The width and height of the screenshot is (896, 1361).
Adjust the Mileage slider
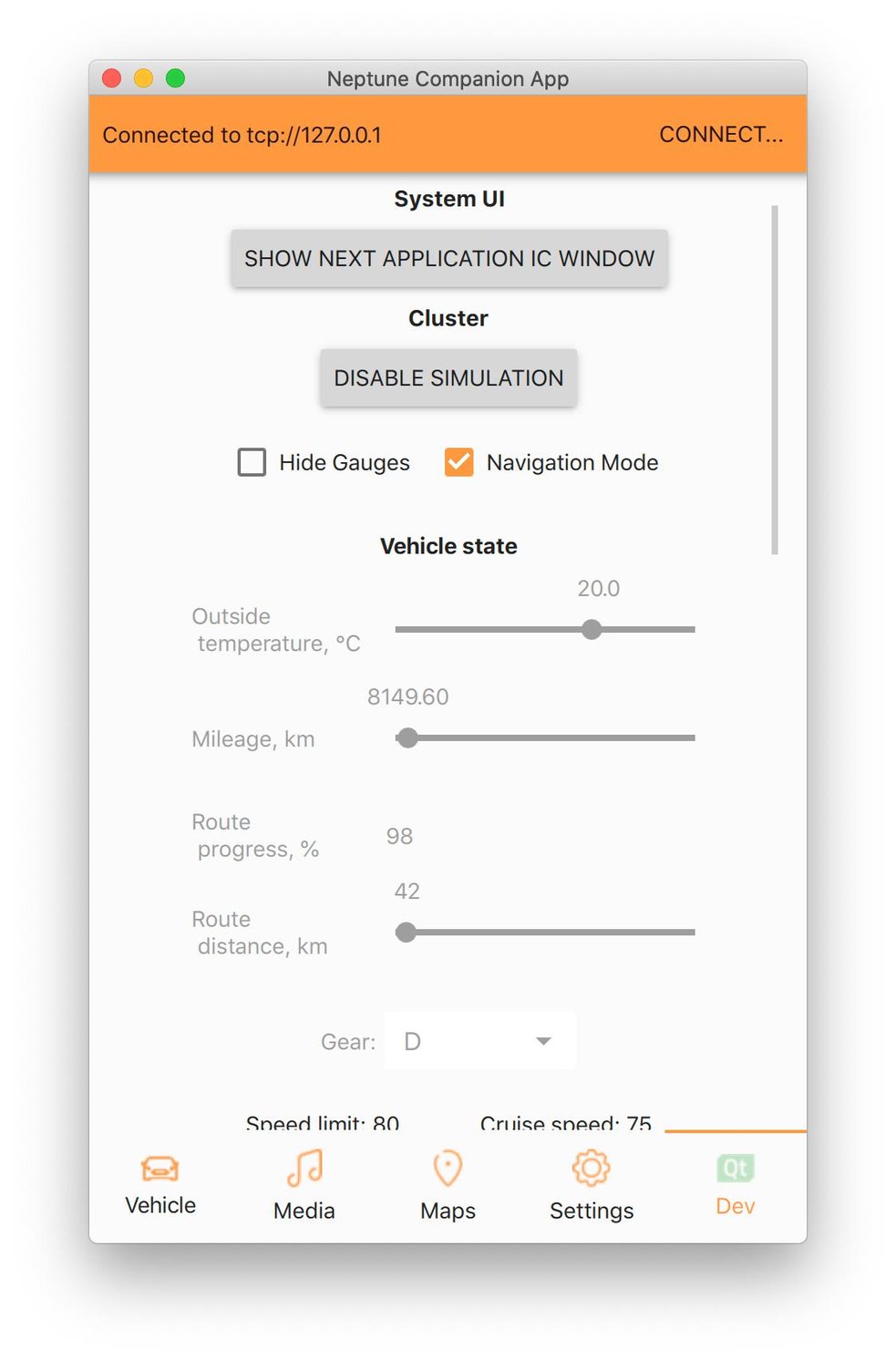(x=407, y=737)
